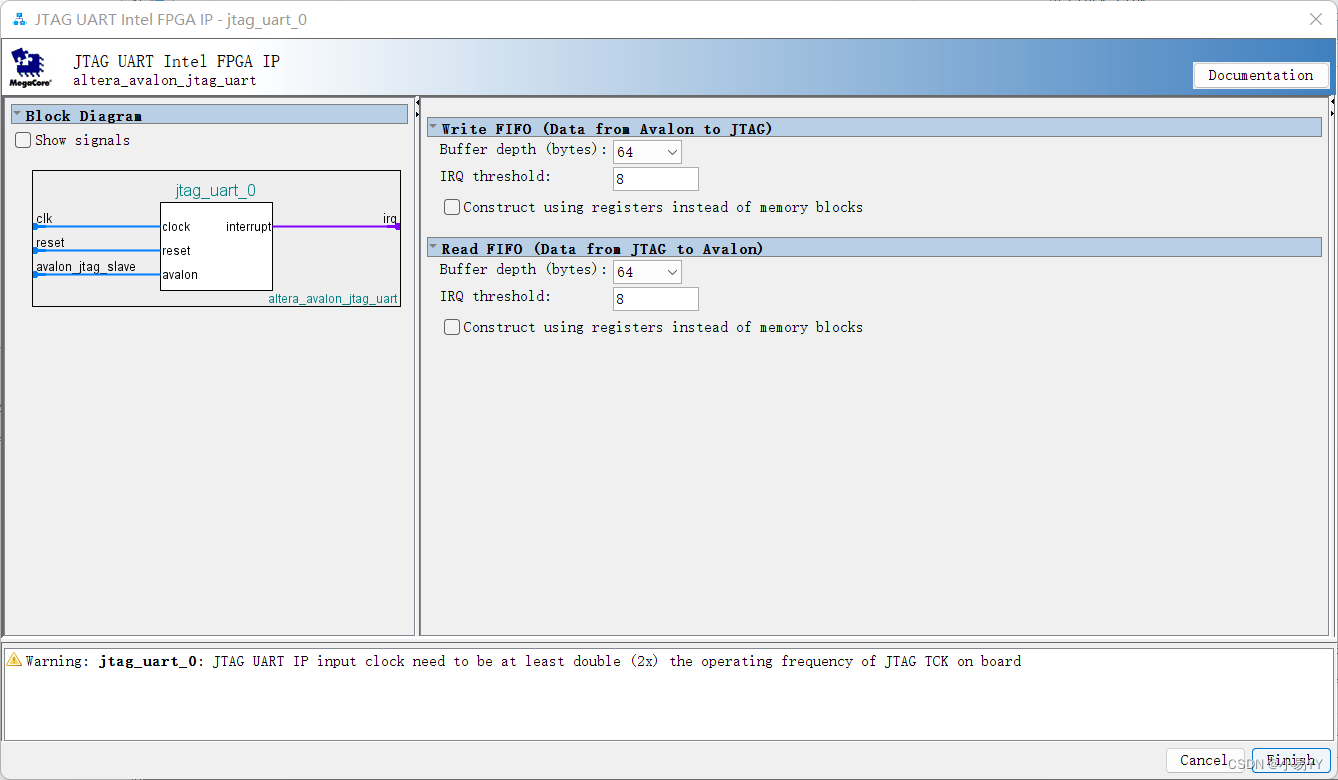Click the avalon port label in block
The height and width of the screenshot is (780, 1338).
point(180,275)
